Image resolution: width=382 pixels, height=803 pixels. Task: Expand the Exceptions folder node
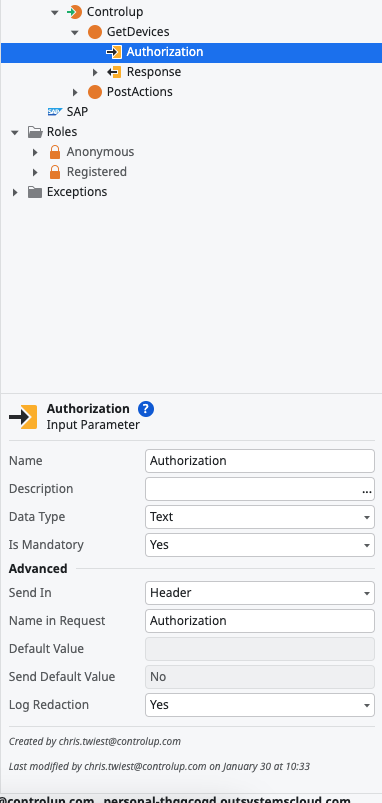tap(15, 192)
